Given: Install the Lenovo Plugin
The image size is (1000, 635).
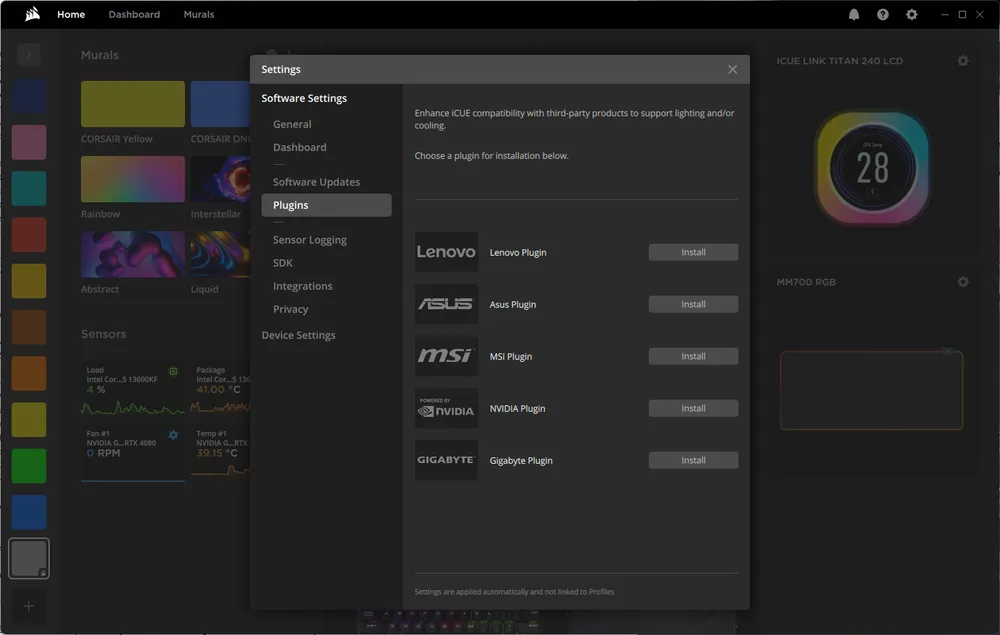Looking at the screenshot, I should pyautogui.click(x=693, y=252).
